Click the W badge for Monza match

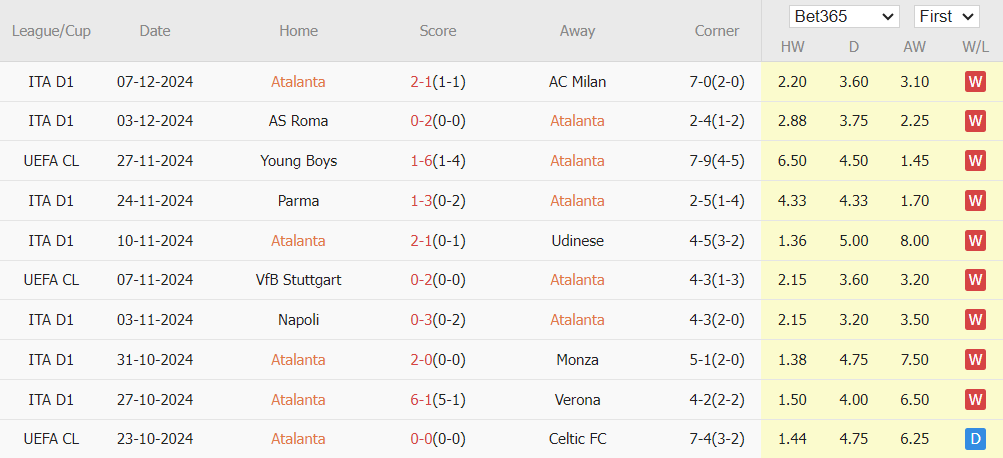[975, 360]
